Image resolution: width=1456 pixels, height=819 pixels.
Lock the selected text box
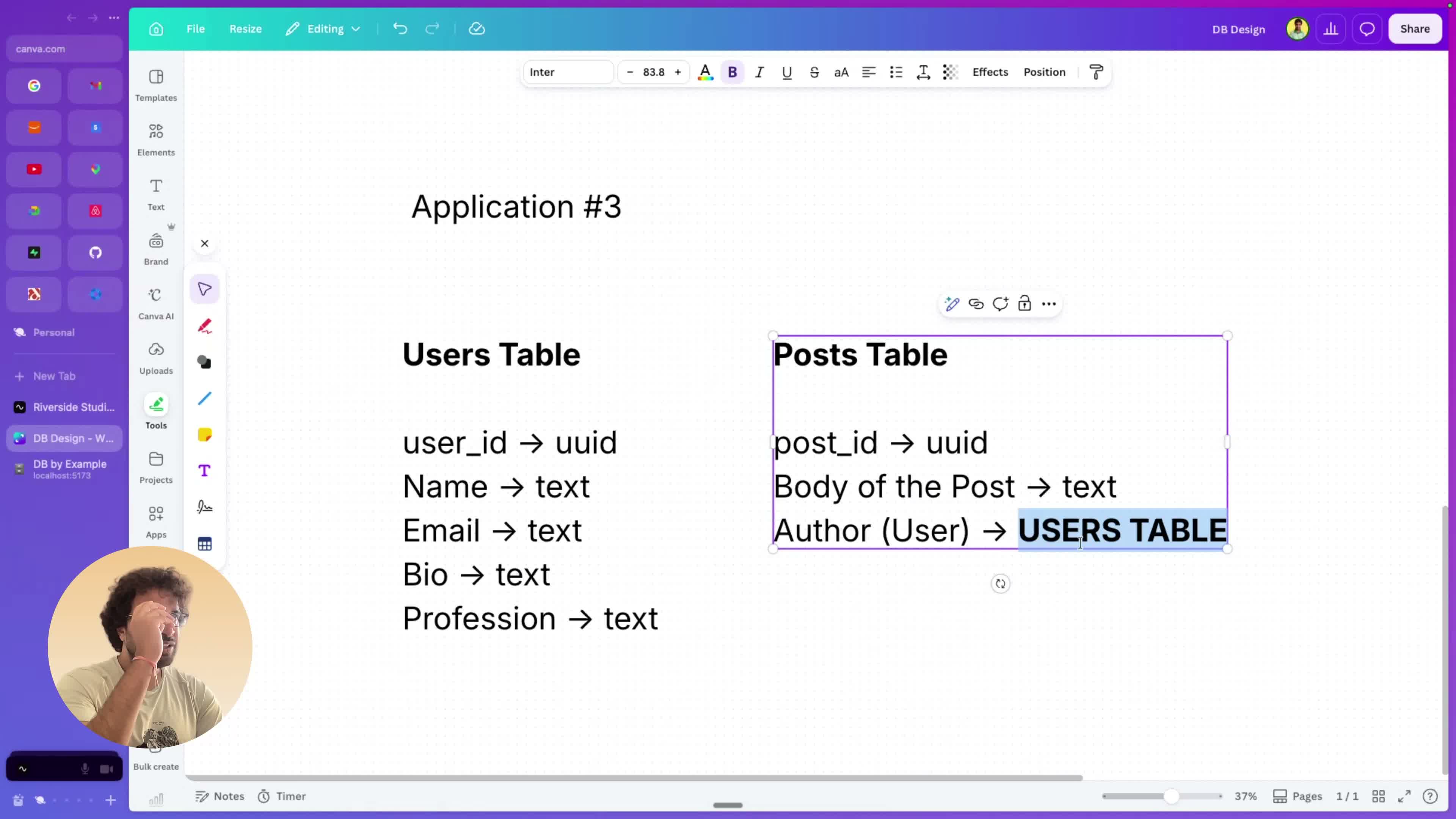click(1024, 304)
